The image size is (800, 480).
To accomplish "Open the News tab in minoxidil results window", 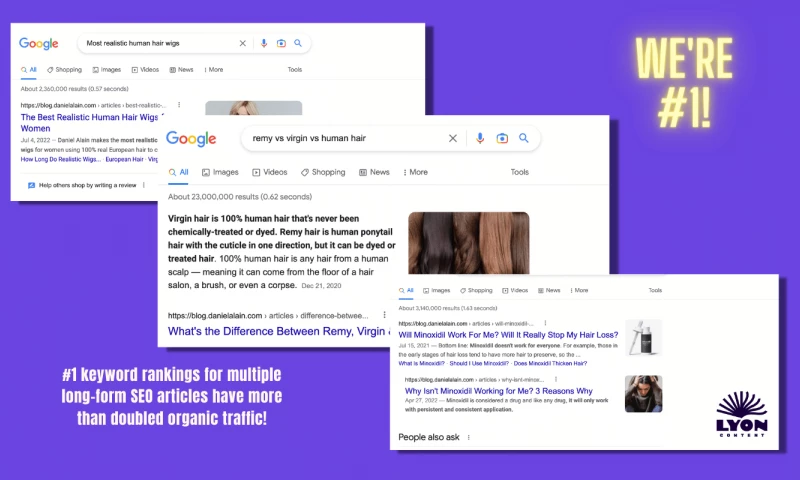I will click(549, 290).
